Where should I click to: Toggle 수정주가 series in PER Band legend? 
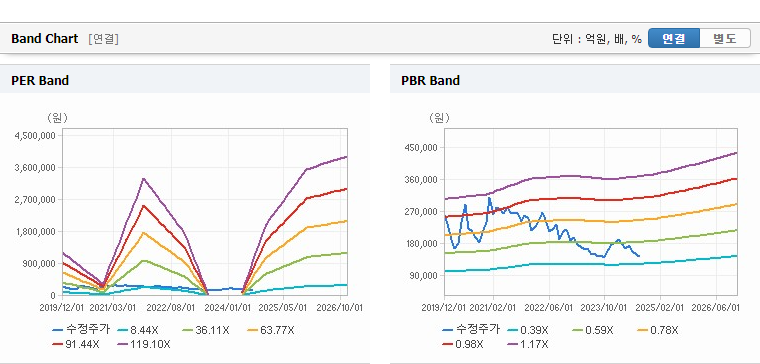81,330
